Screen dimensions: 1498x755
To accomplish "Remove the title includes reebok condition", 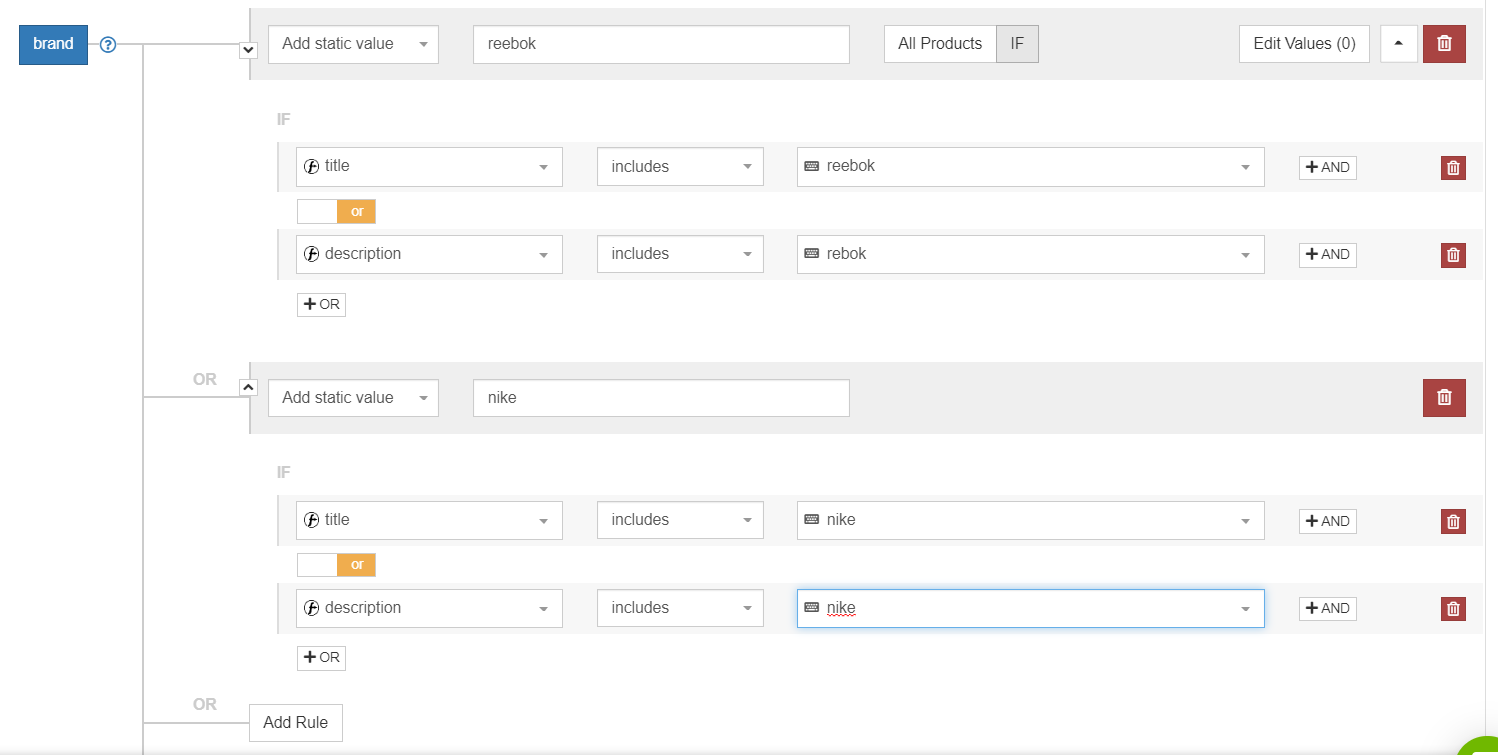I will click(1454, 168).
